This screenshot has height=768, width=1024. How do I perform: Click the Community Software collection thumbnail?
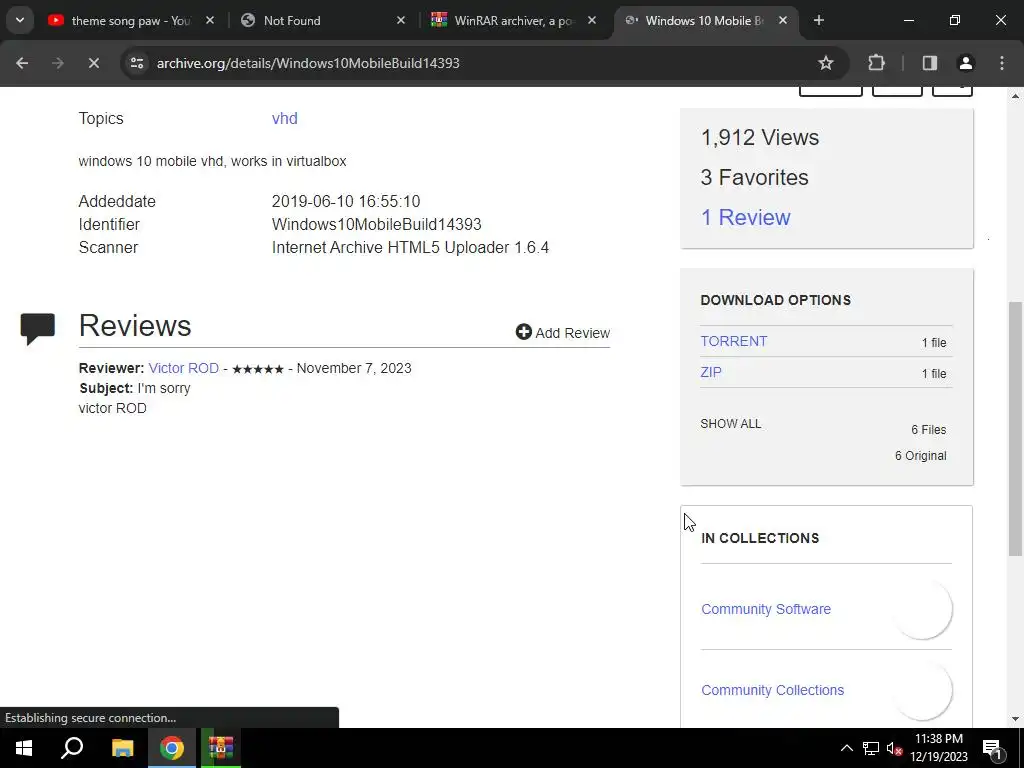(921, 609)
